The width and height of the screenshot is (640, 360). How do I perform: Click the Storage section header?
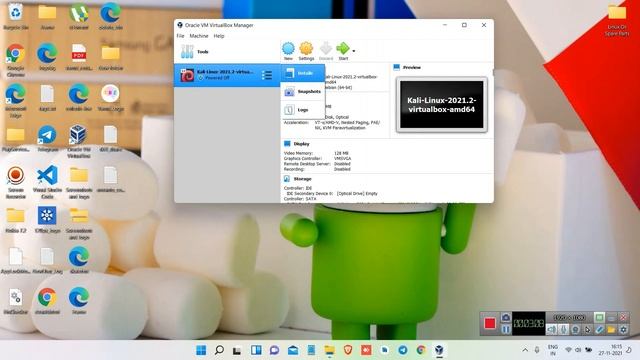(x=298, y=179)
